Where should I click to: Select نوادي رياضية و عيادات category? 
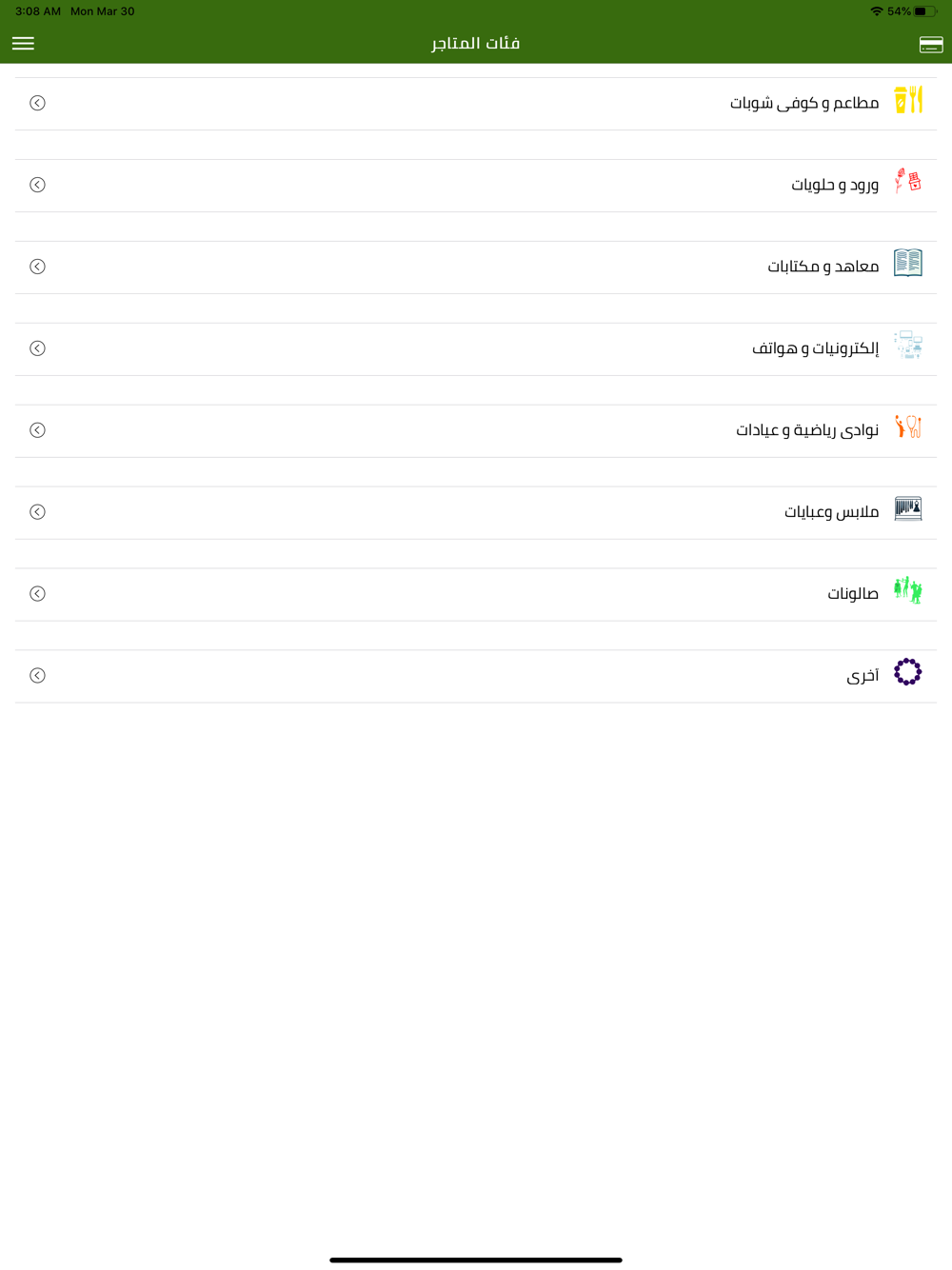pyautogui.click(x=807, y=430)
